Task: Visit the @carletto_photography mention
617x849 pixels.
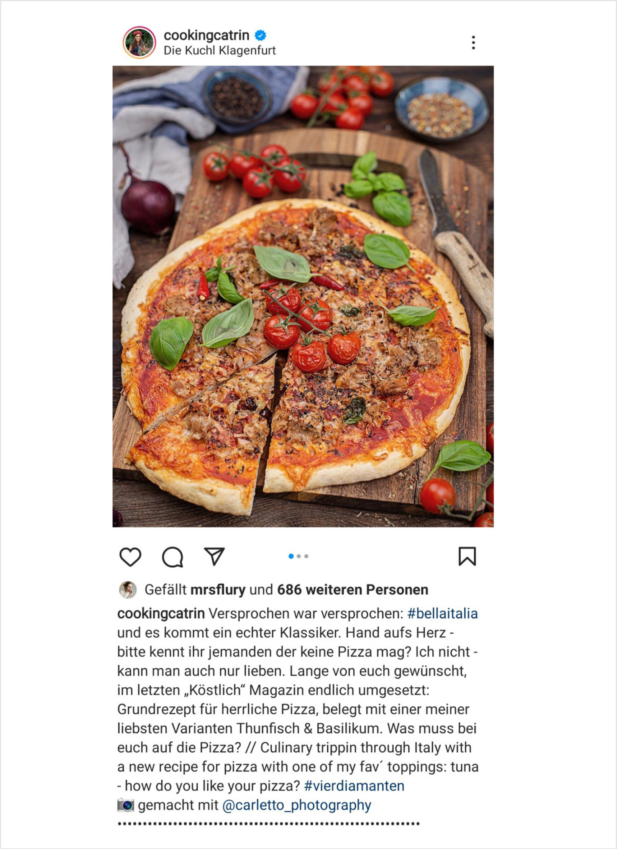Action: [297, 805]
